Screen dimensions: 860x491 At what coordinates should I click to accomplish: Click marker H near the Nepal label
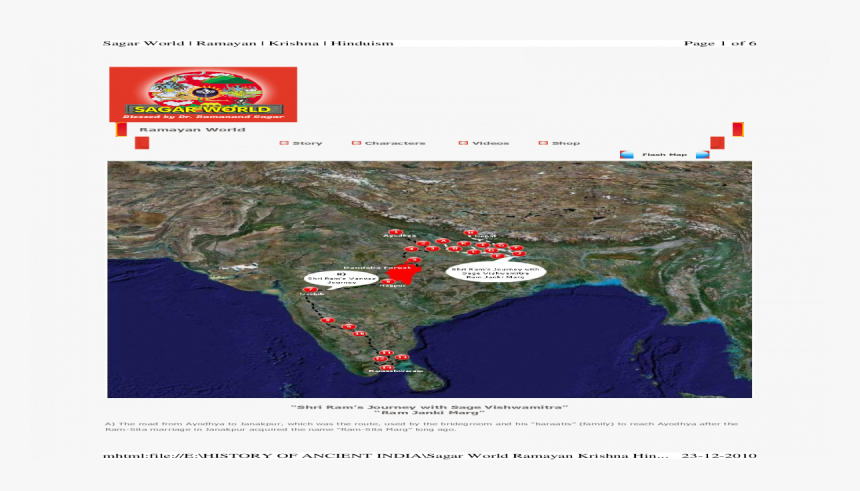[x=471, y=232]
